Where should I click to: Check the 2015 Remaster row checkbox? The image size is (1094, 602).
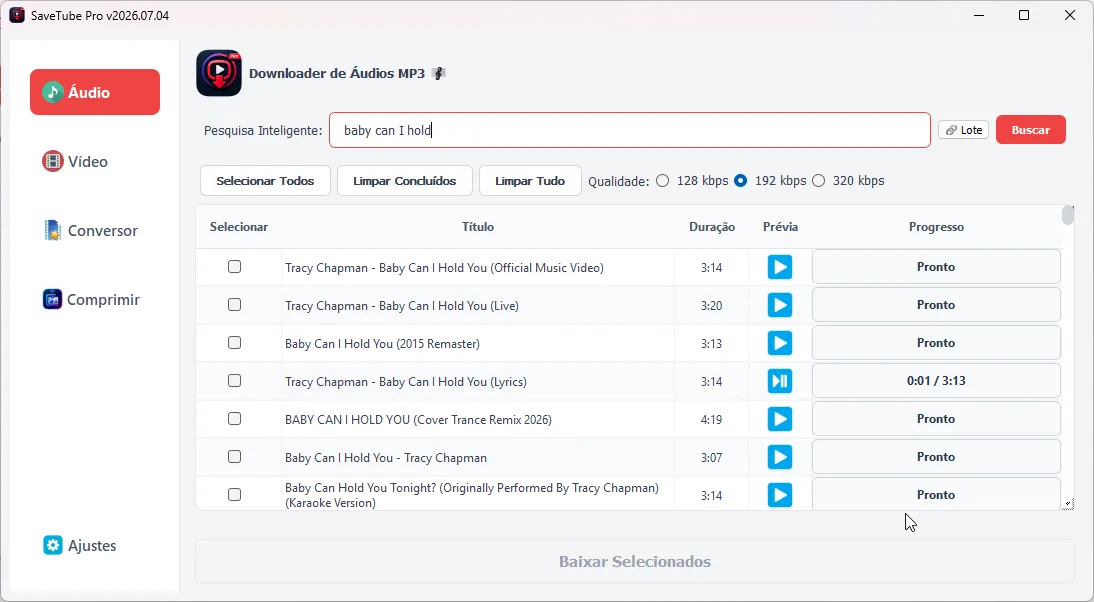coord(234,343)
